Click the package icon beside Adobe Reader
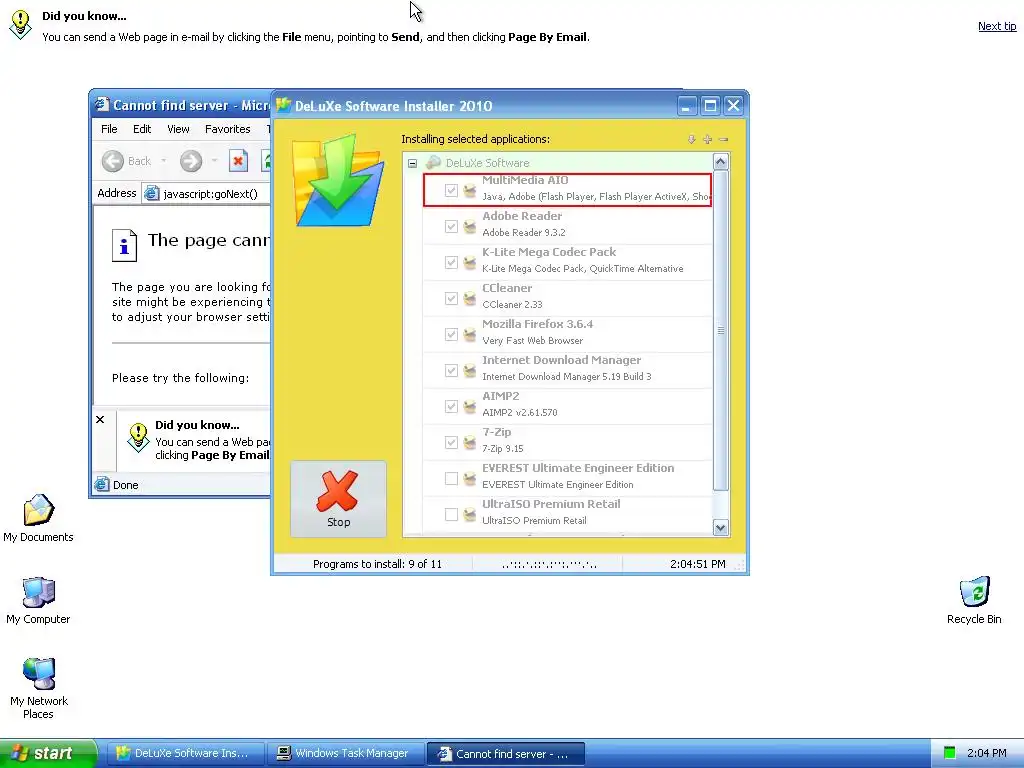 [470, 226]
